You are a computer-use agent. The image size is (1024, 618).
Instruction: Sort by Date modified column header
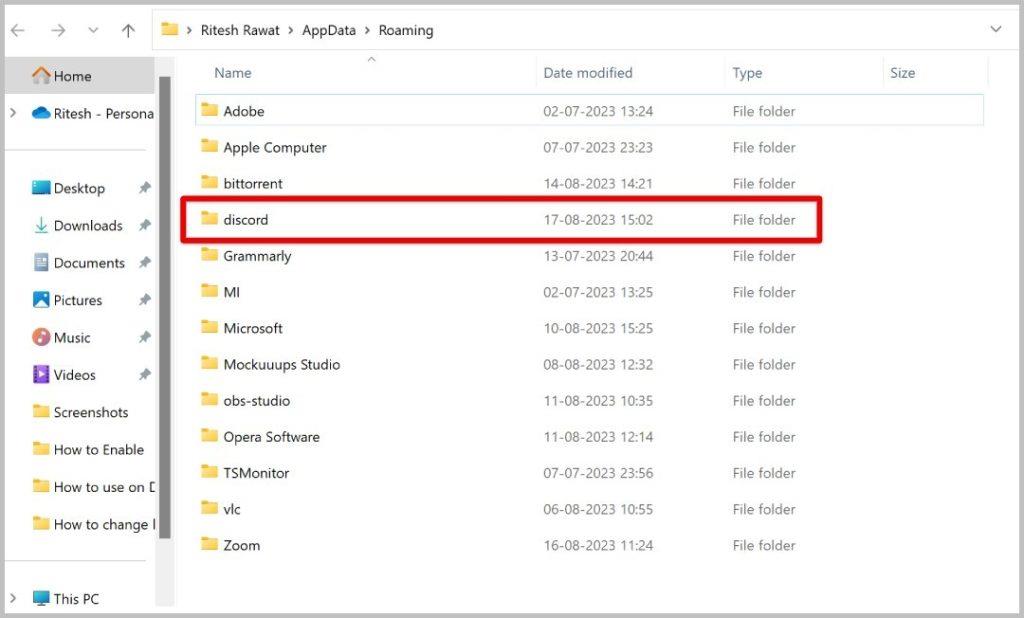coord(588,73)
